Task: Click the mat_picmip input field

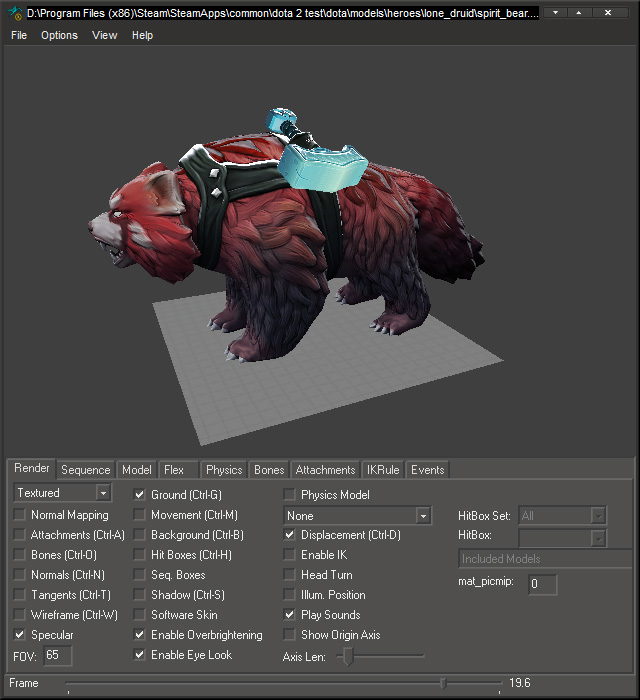Action: [543, 584]
